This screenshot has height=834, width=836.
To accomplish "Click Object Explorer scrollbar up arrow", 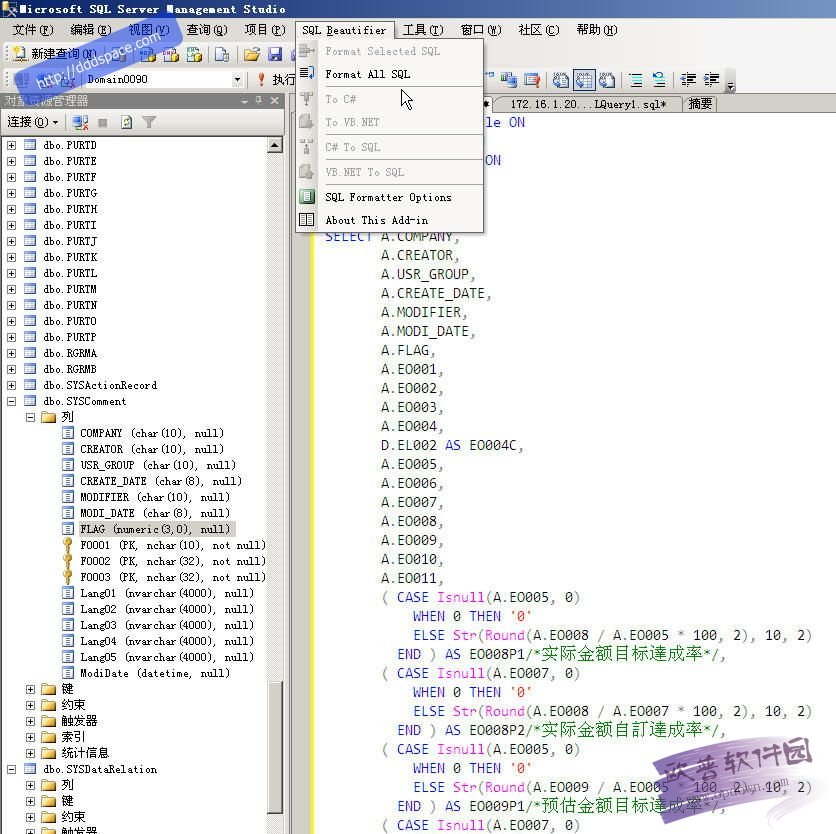I will pyautogui.click(x=275, y=145).
